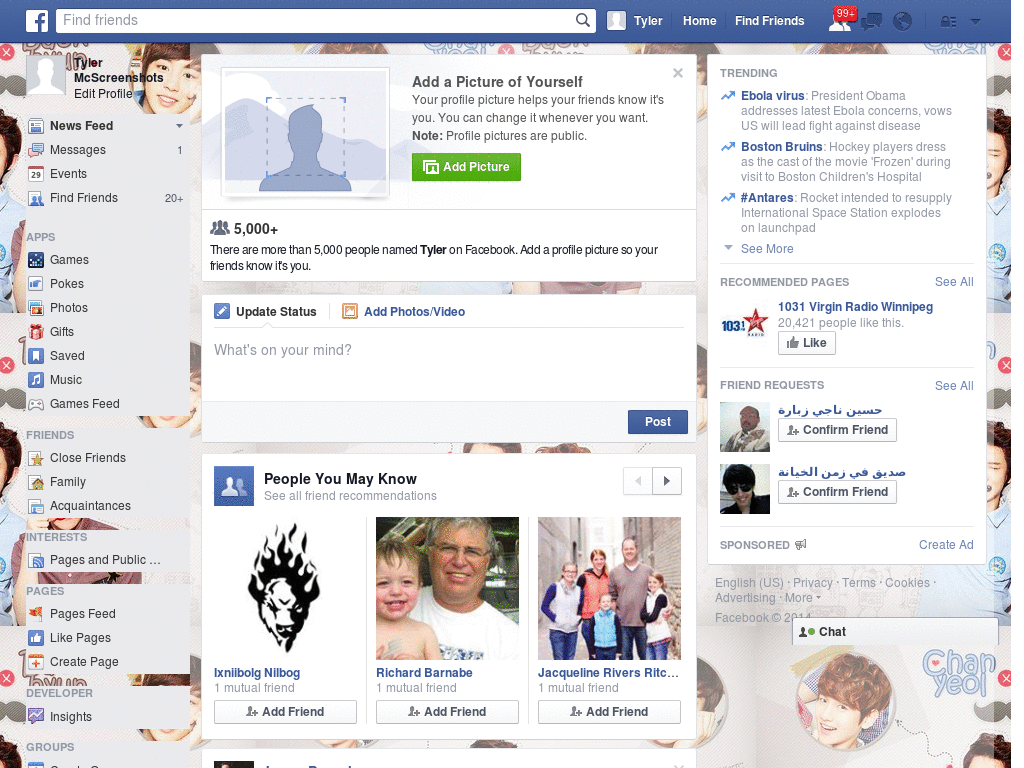Open Like Pages thumbs icon

tap(36, 638)
